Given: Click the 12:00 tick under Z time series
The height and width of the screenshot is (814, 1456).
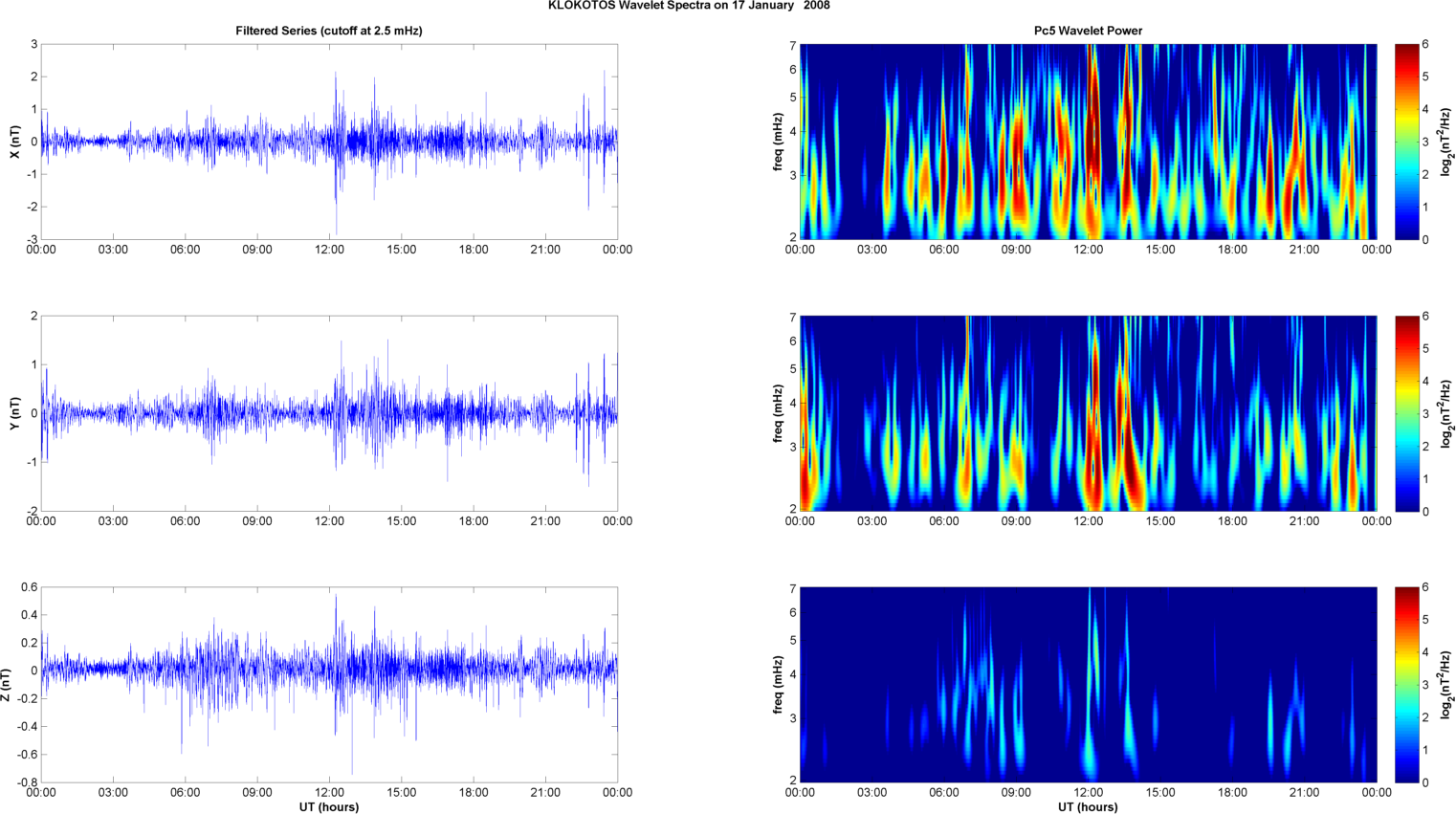Looking at the screenshot, I should (x=329, y=792).
